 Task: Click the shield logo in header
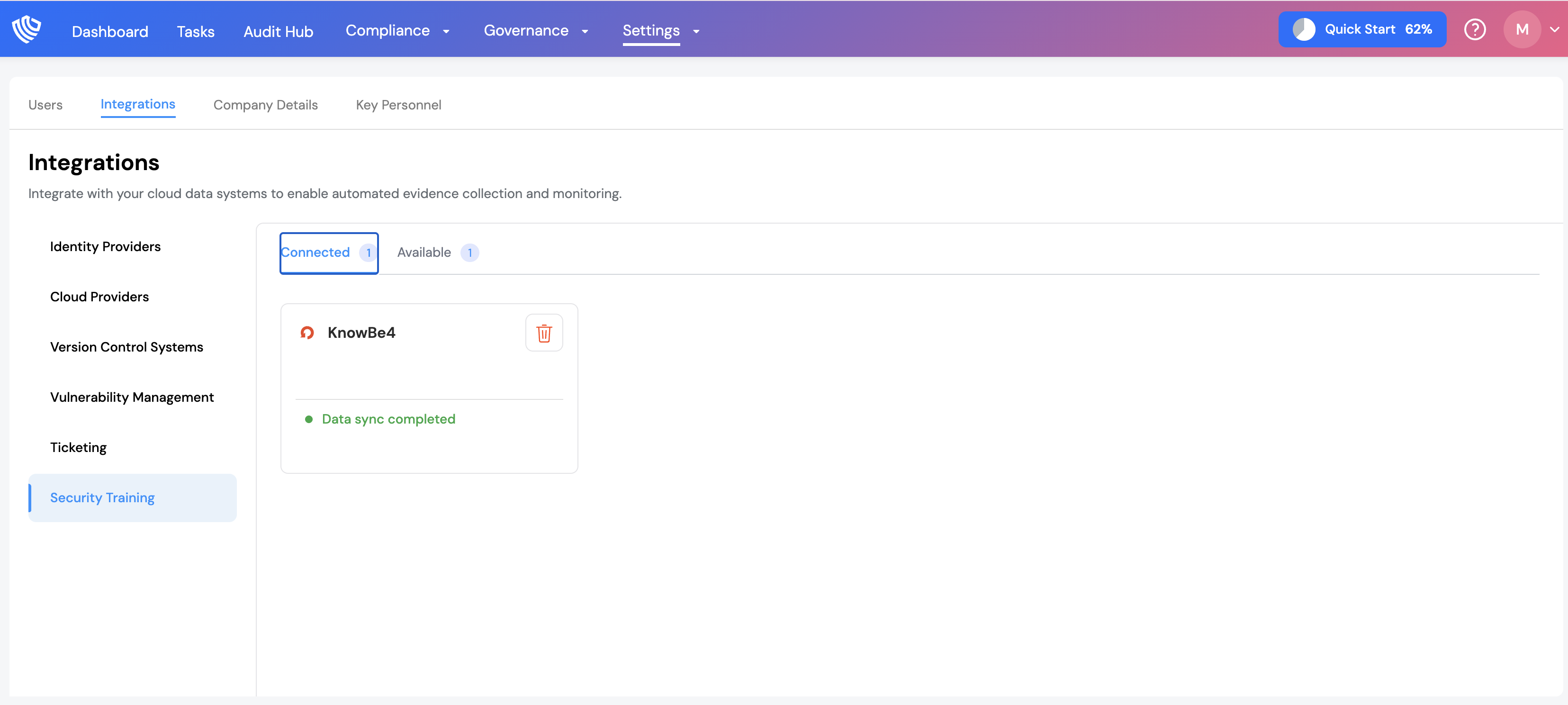[26, 29]
